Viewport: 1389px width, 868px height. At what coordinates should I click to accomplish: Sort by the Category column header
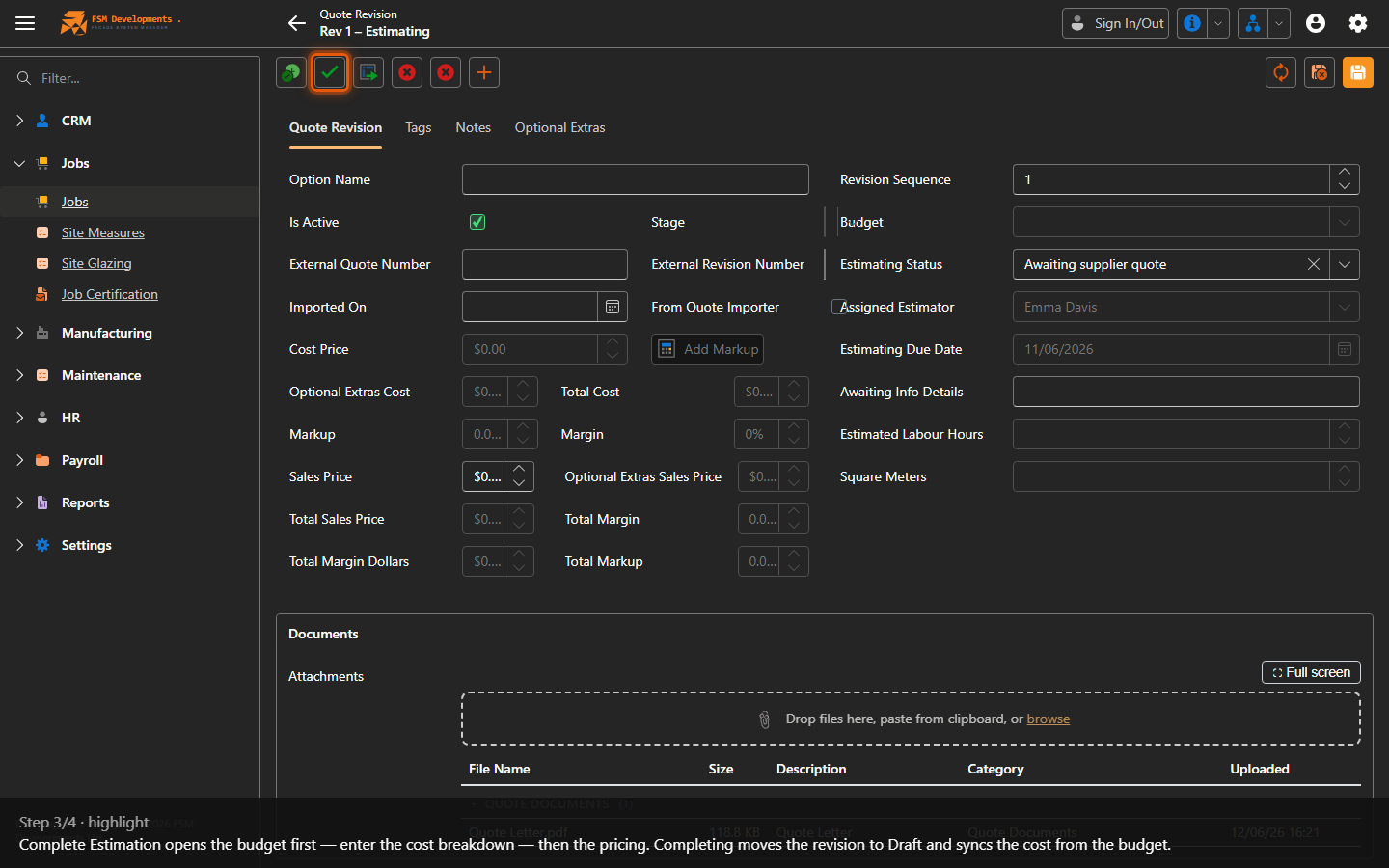(x=996, y=769)
